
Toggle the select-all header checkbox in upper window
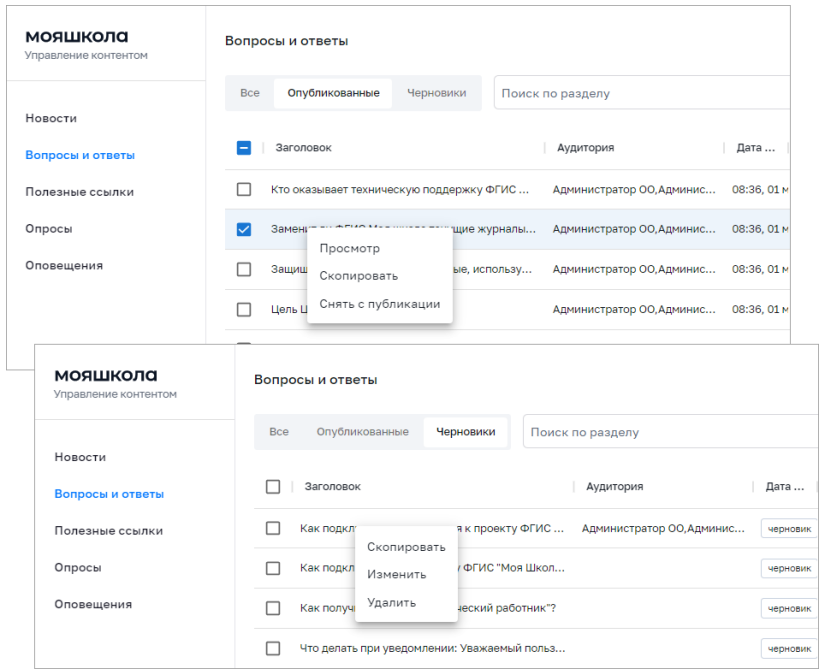click(x=244, y=148)
